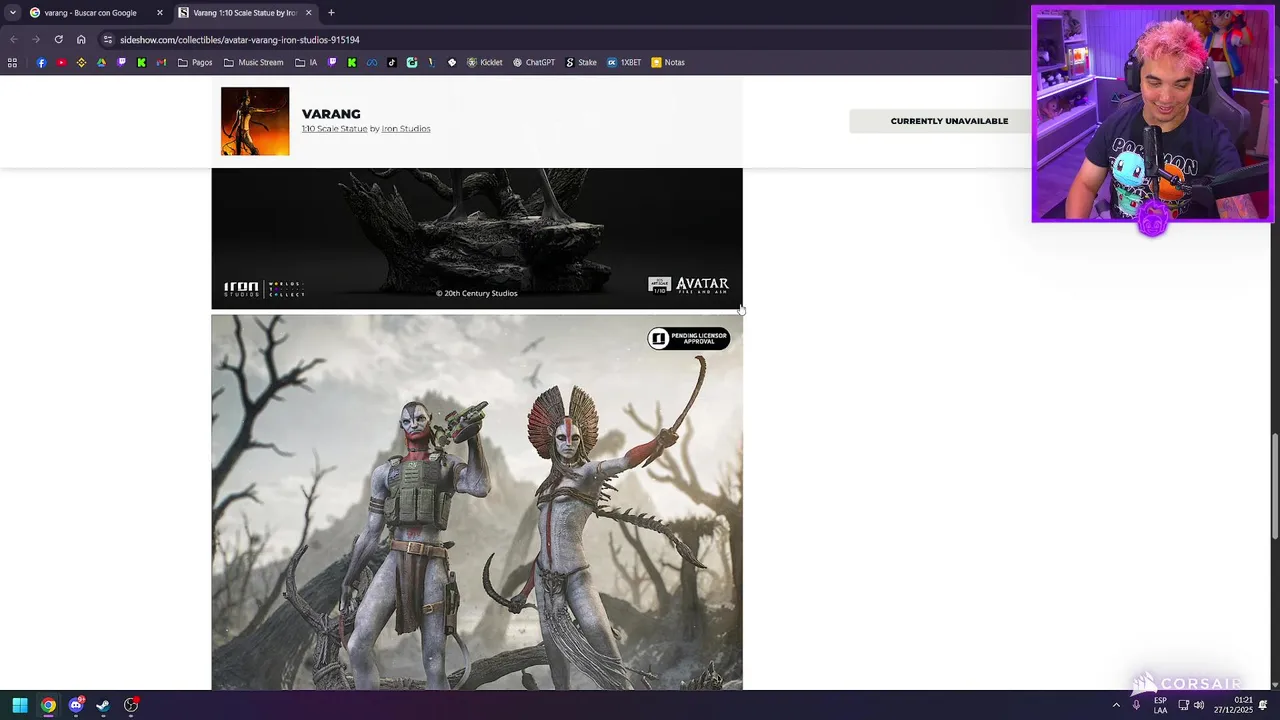This screenshot has width=1280, height=720.
Task: Go back to the previous page
Action: point(13,39)
